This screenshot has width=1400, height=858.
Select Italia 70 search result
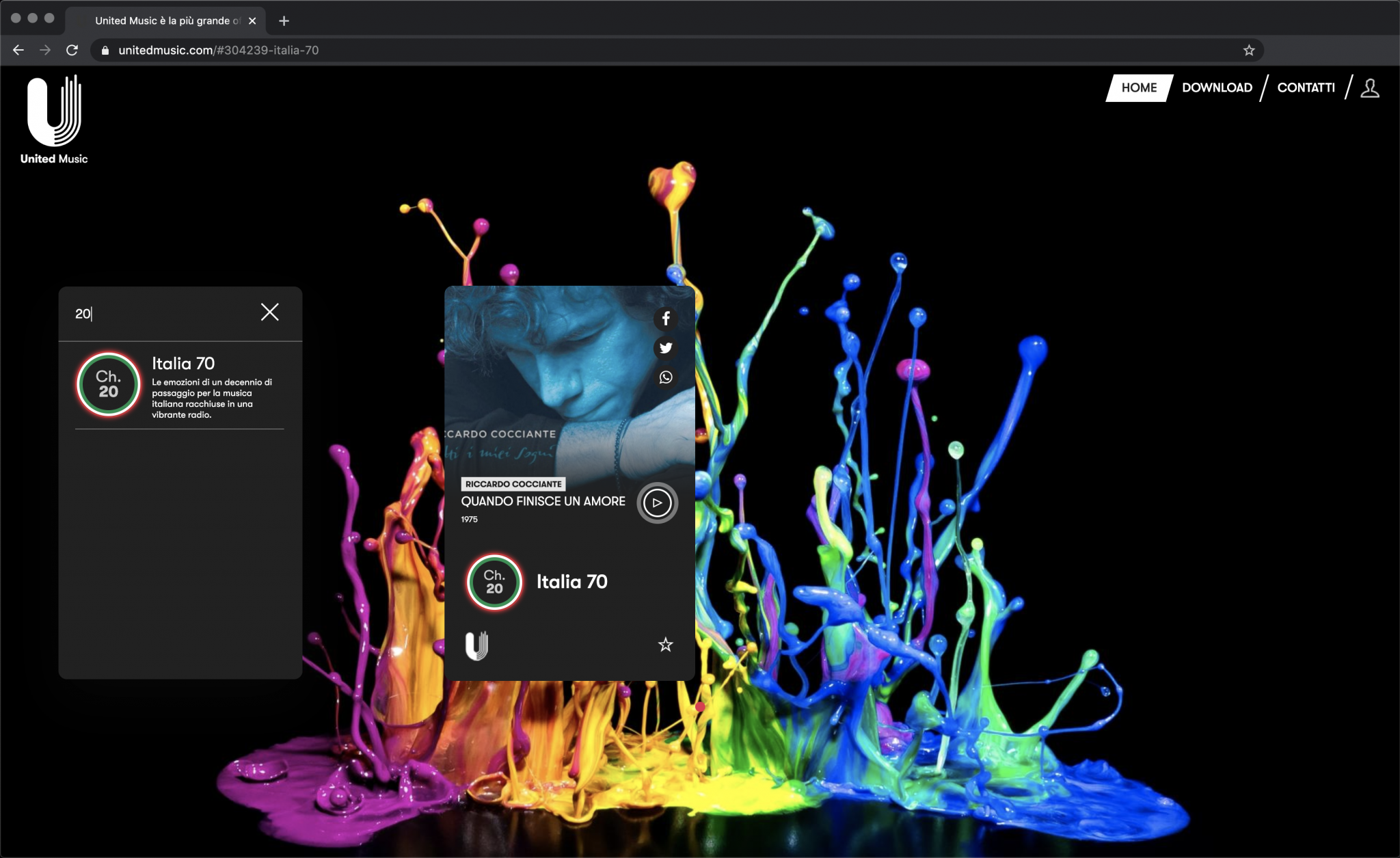183,364
